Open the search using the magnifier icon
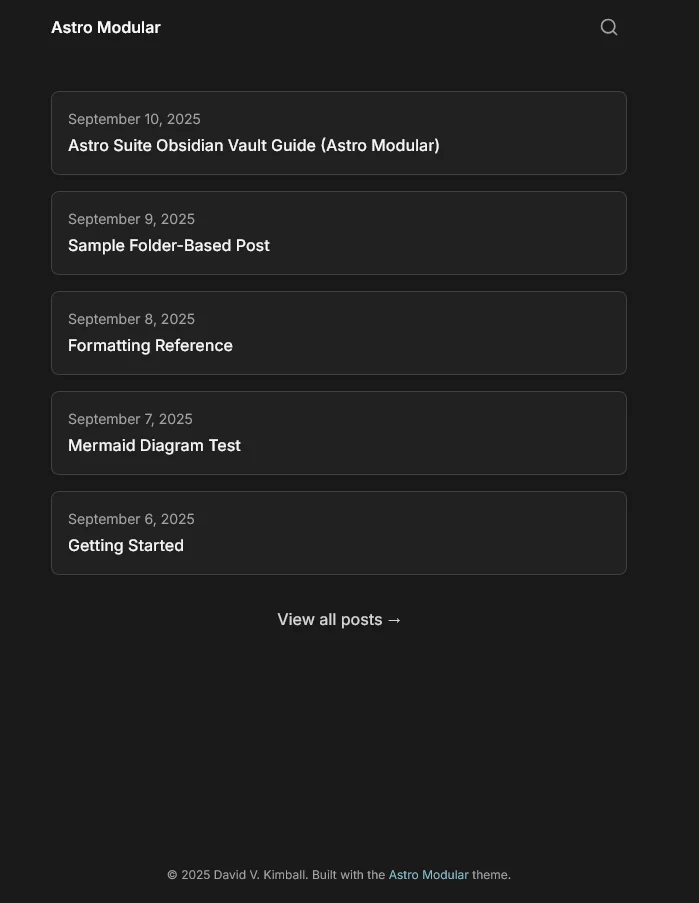Viewport: 699px width, 903px height. [608, 27]
